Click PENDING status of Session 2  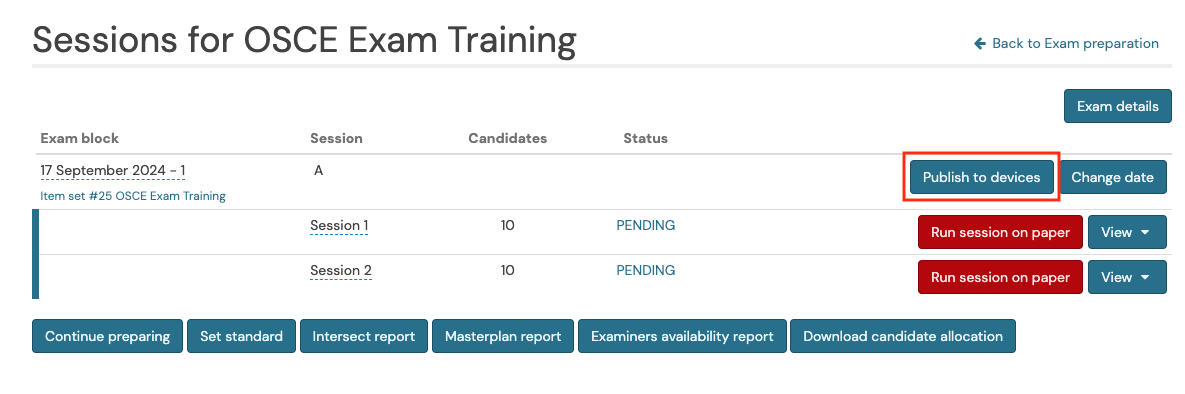point(646,271)
